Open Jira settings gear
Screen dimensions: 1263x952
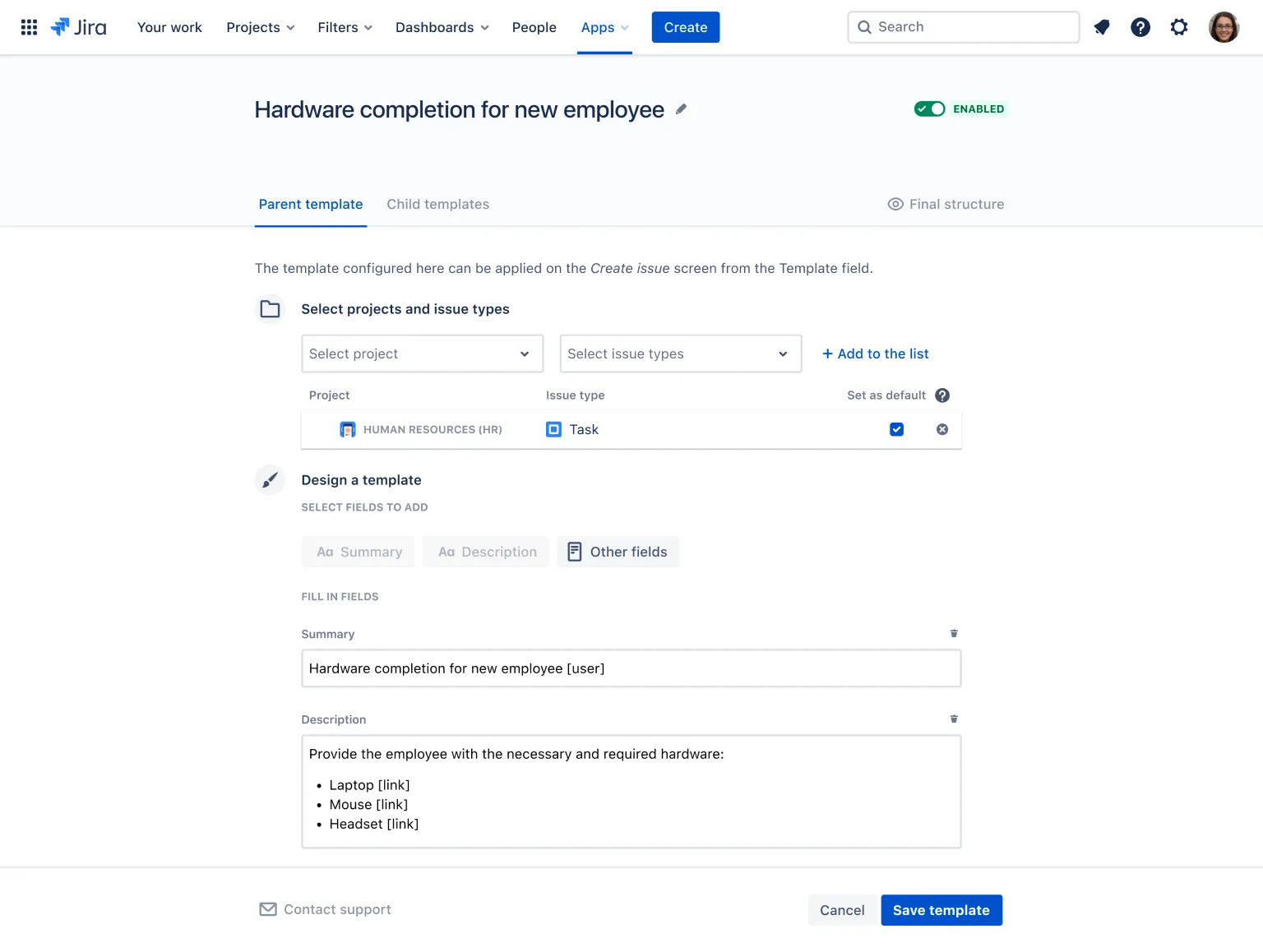coord(1179,27)
